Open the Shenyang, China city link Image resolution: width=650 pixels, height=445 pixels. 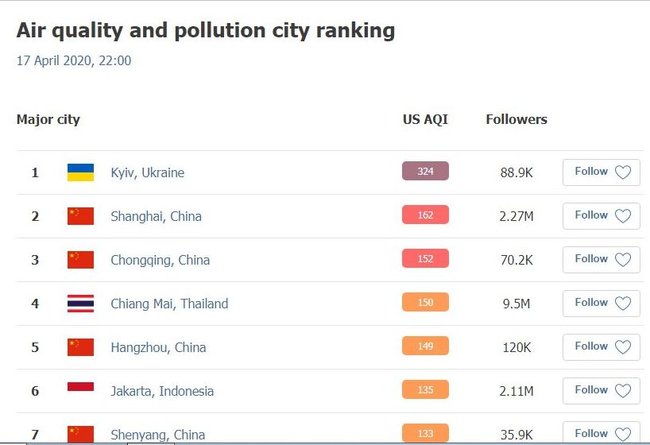[160, 434]
